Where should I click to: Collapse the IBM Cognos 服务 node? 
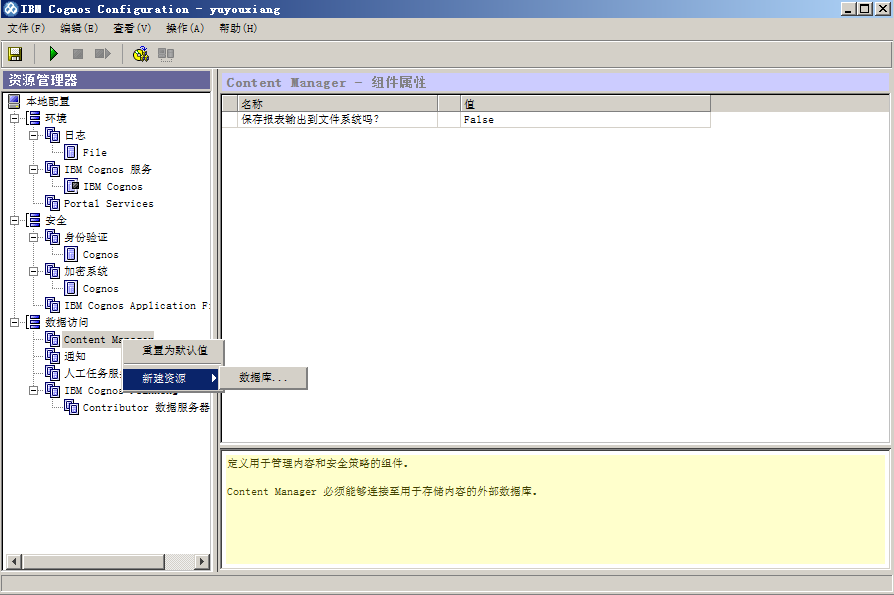pyautogui.click(x=34, y=169)
